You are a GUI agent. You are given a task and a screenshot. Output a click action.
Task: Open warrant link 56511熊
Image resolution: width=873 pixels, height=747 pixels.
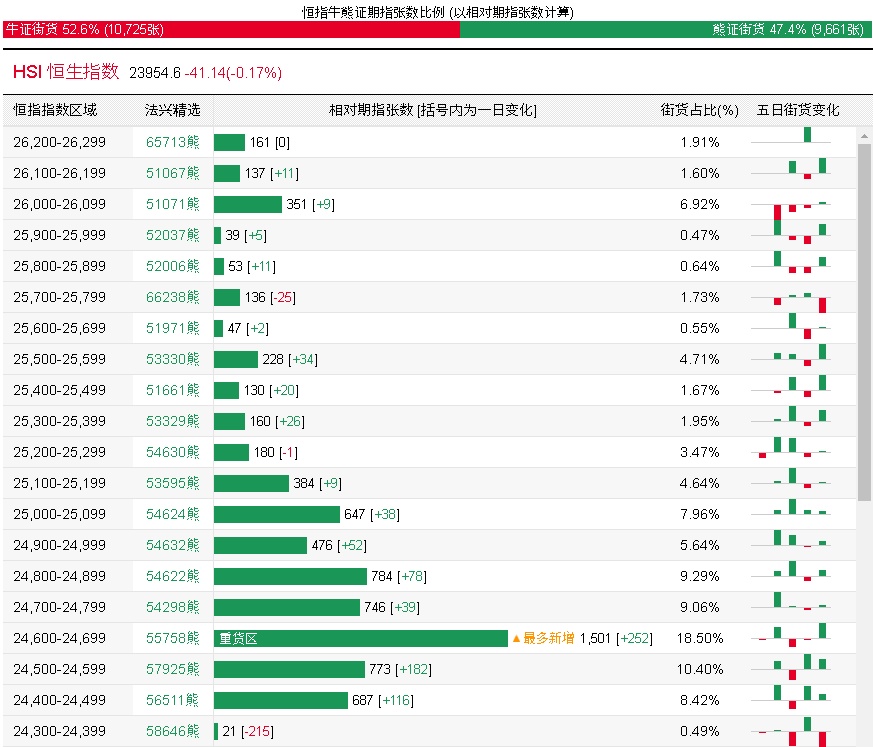[x=173, y=700]
